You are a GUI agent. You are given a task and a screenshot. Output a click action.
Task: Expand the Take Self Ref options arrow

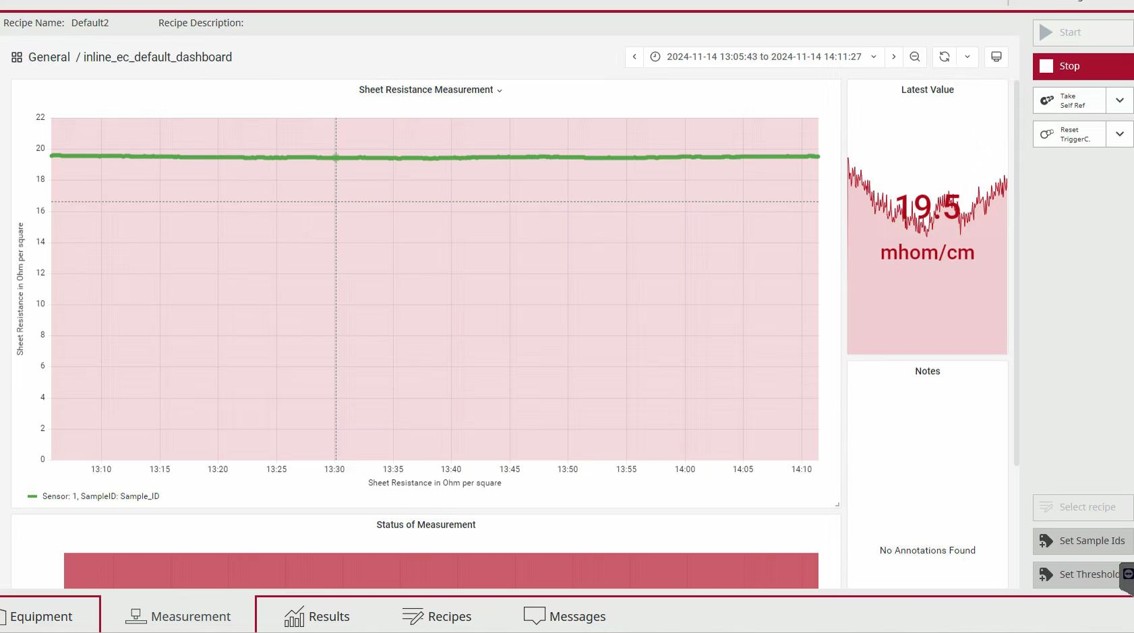click(x=1119, y=100)
